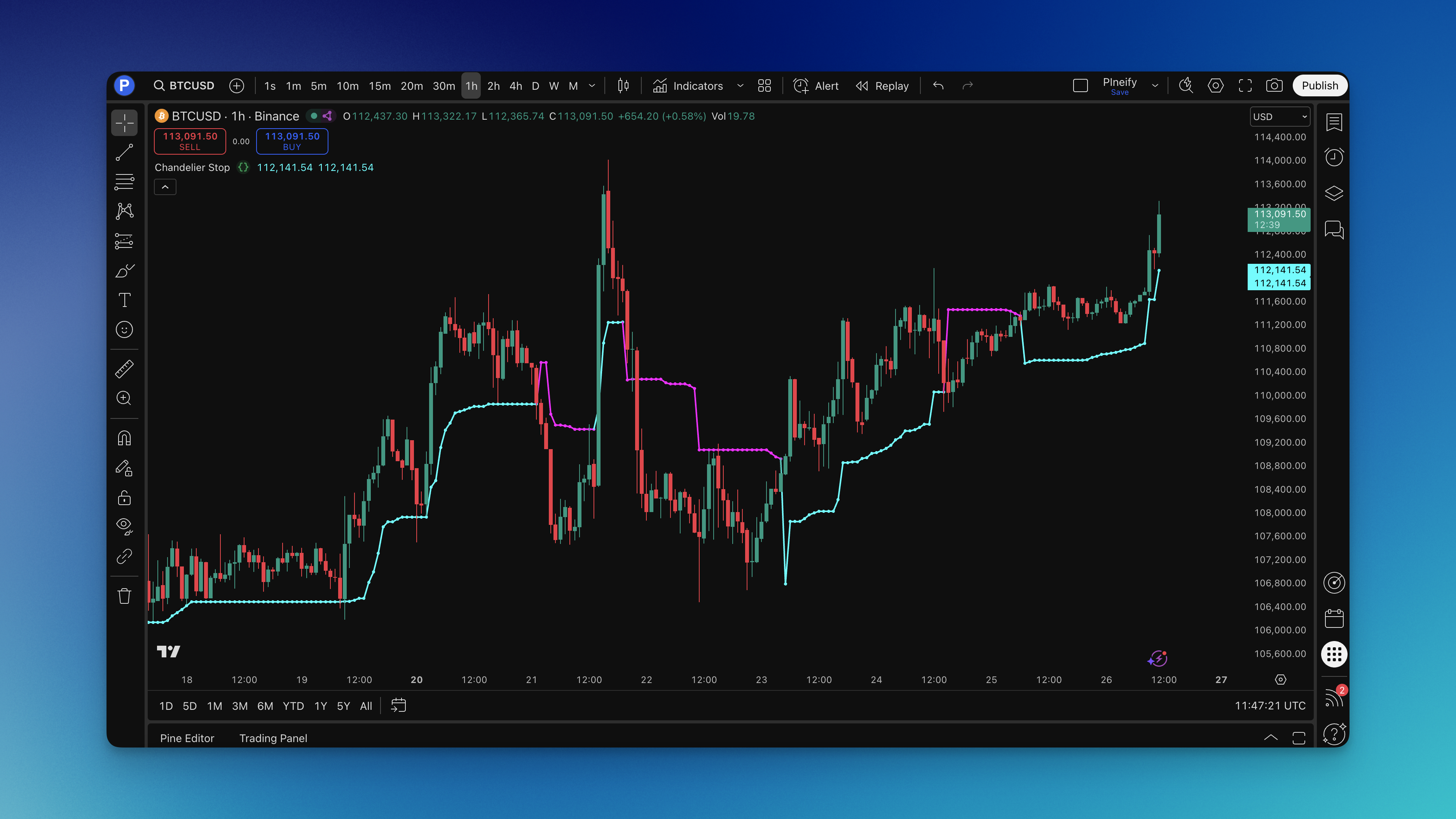Start bar Replay mode
The image size is (1456, 819).
[x=882, y=86]
